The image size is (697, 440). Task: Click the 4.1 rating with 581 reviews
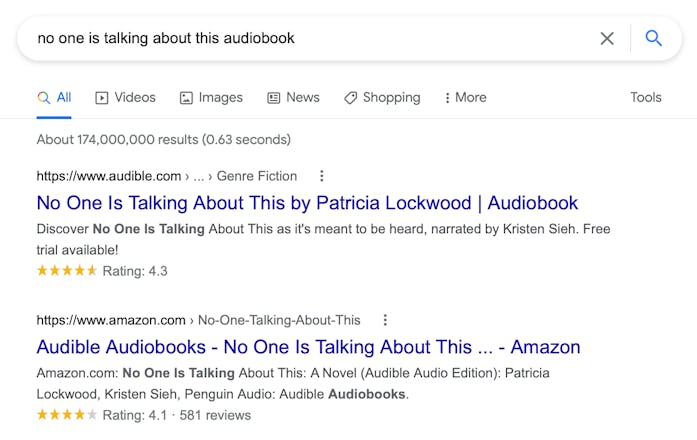pos(144,414)
